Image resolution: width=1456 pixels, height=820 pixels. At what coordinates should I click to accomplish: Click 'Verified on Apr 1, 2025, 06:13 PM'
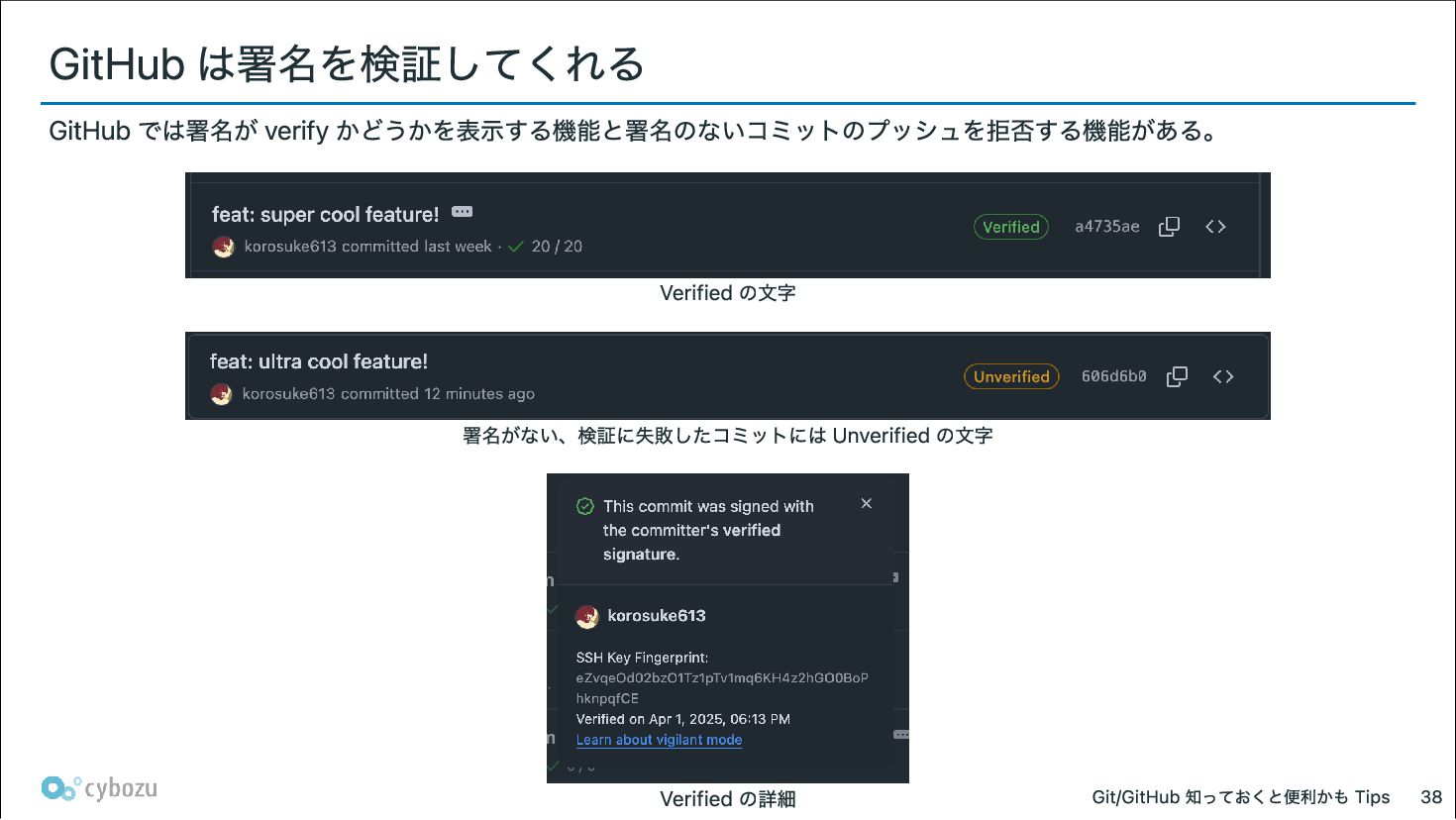(x=683, y=719)
